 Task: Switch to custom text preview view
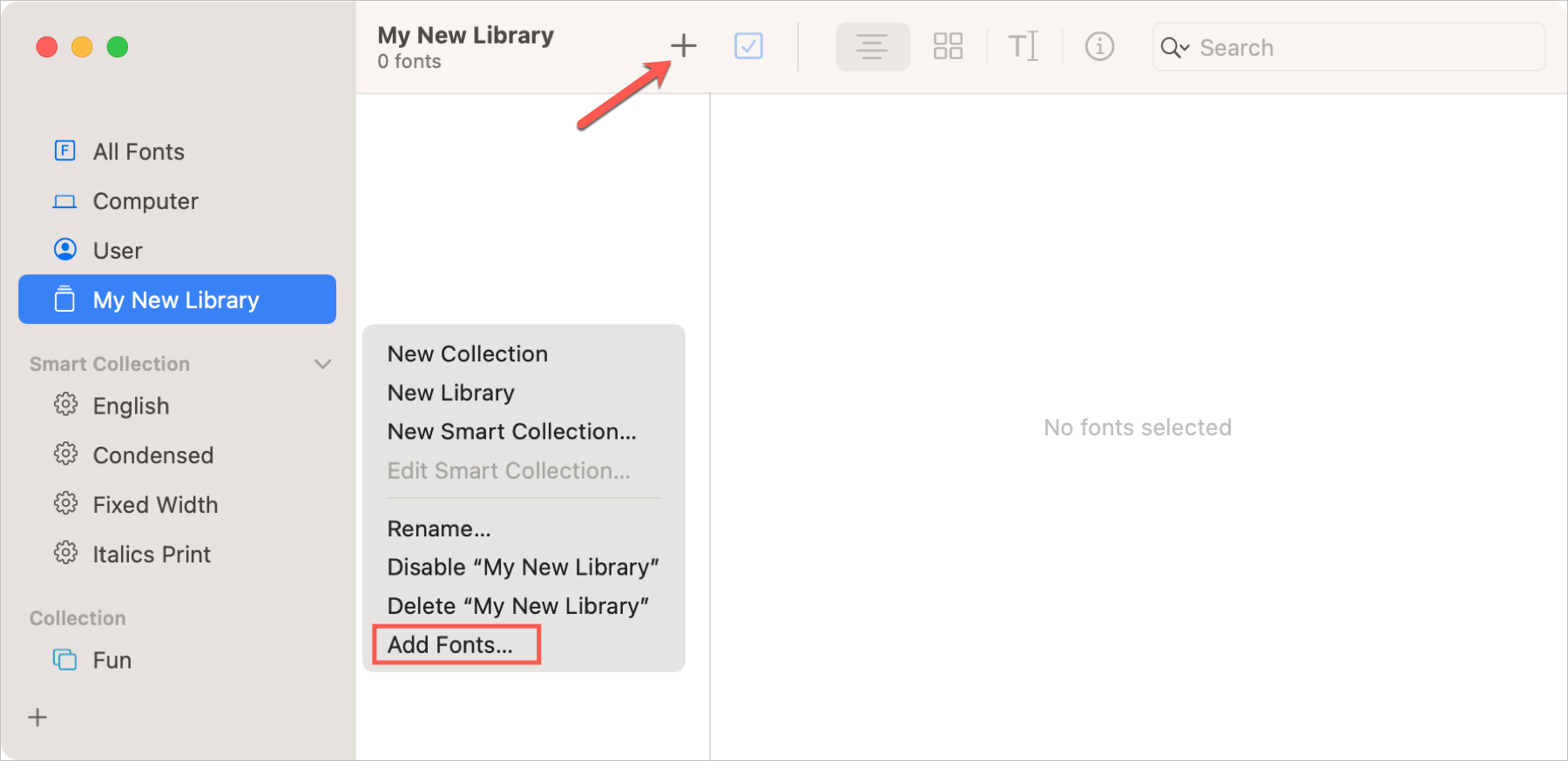coord(1024,46)
